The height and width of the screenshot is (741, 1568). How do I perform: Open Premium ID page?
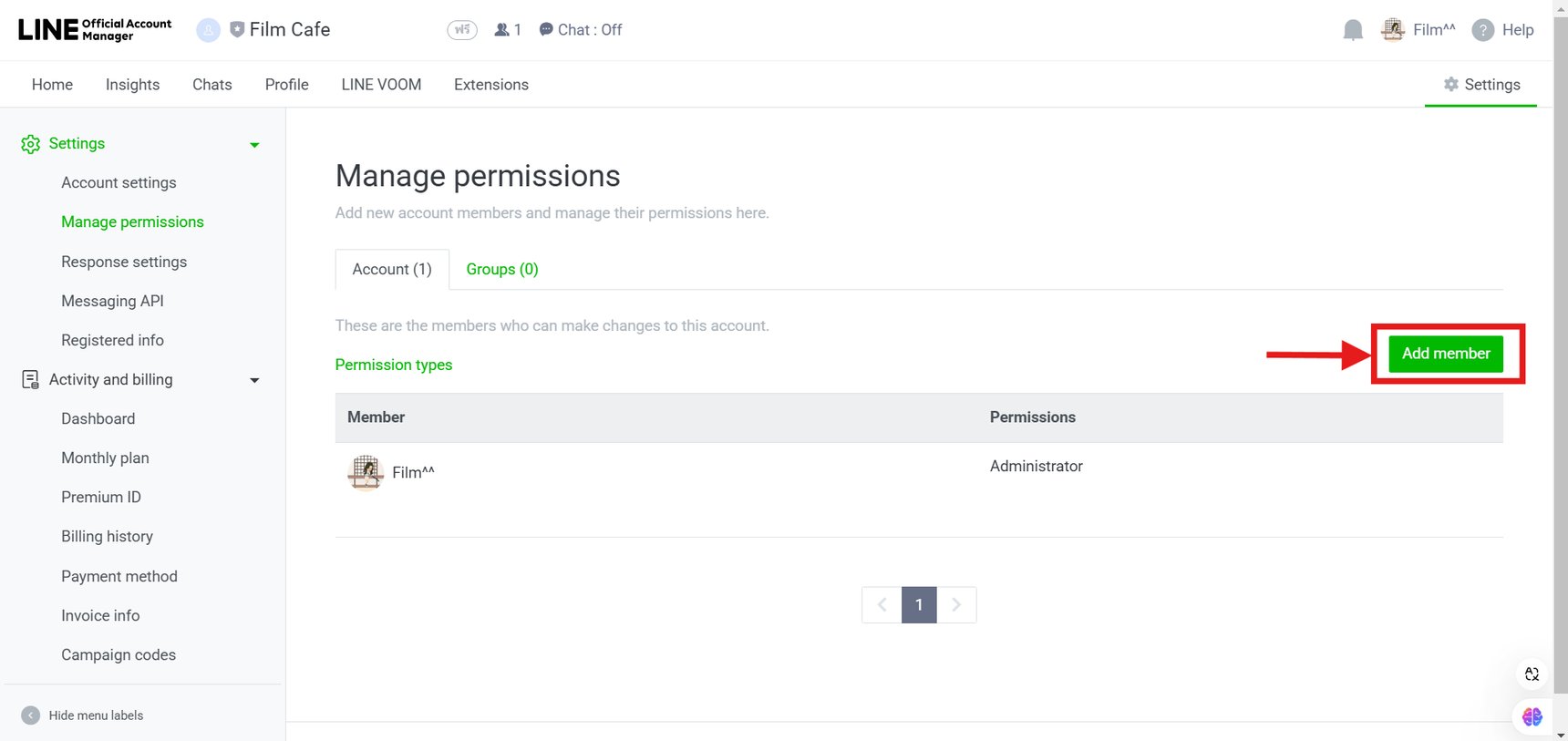tap(100, 497)
